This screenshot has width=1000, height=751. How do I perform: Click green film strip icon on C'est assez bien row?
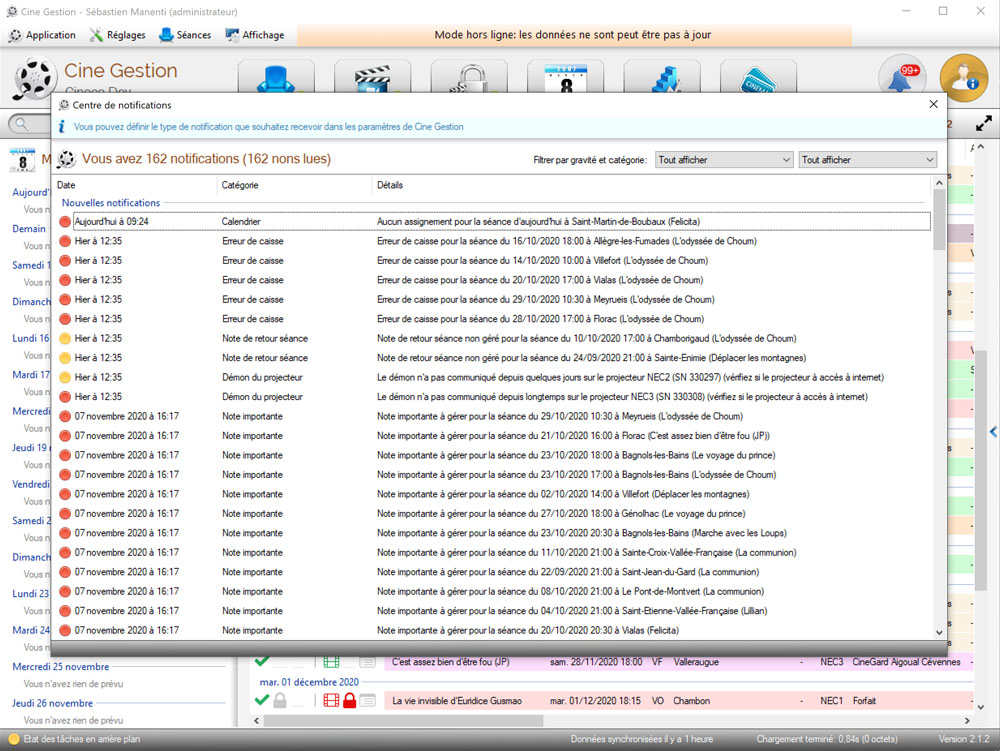pos(331,662)
